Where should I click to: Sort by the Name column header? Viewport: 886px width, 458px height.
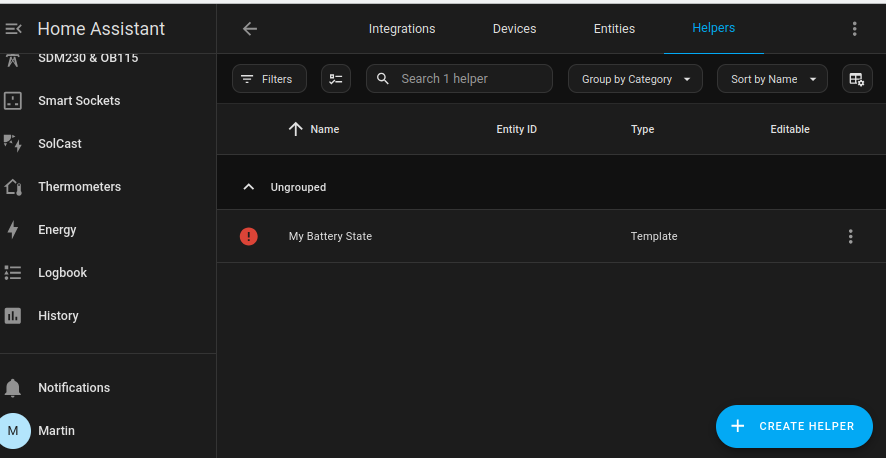tap(325, 129)
